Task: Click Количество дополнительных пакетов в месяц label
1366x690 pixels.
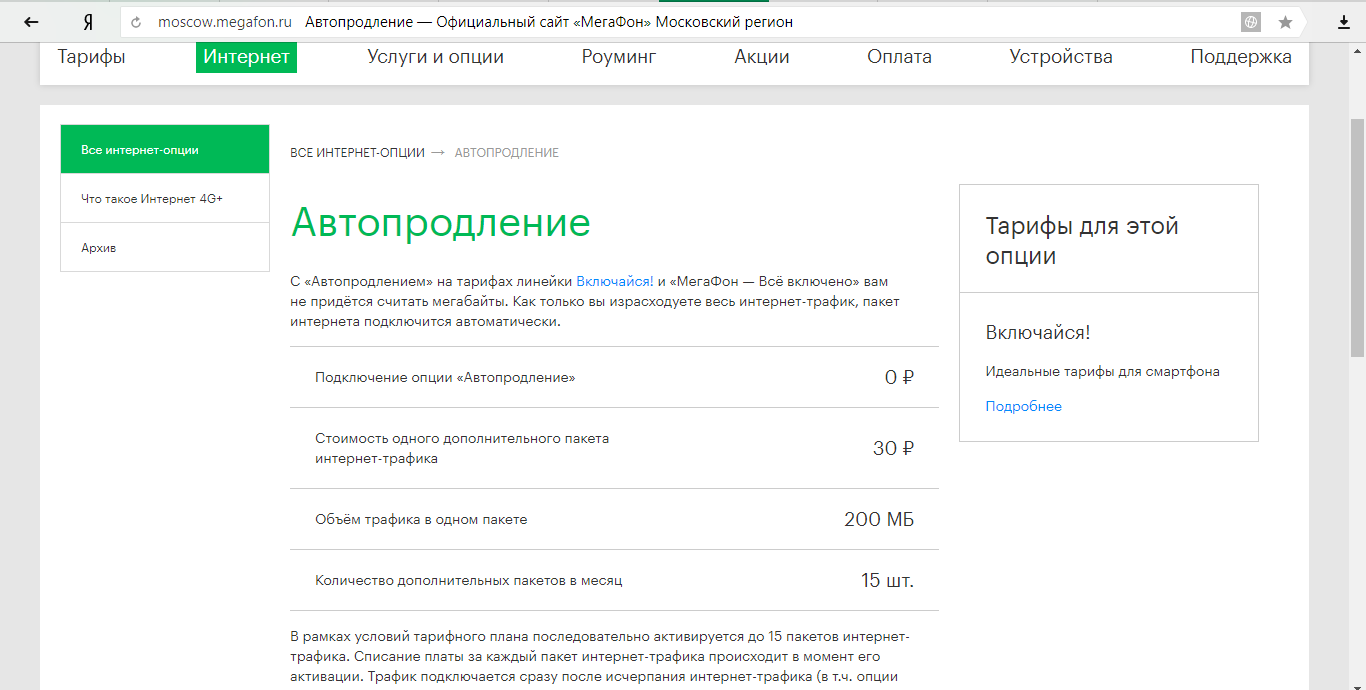Action: [x=469, y=580]
